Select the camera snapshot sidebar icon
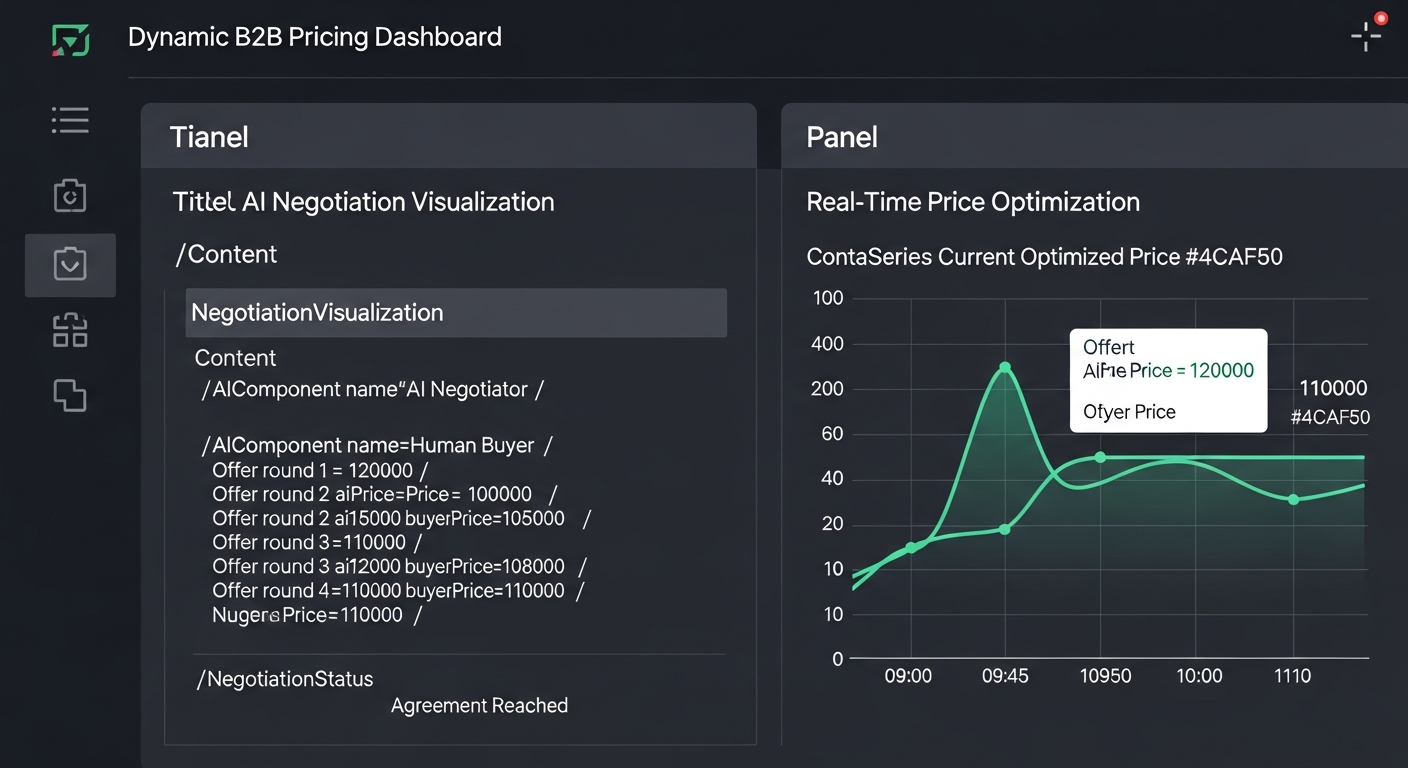The image size is (1408, 768). click(70, 196)
